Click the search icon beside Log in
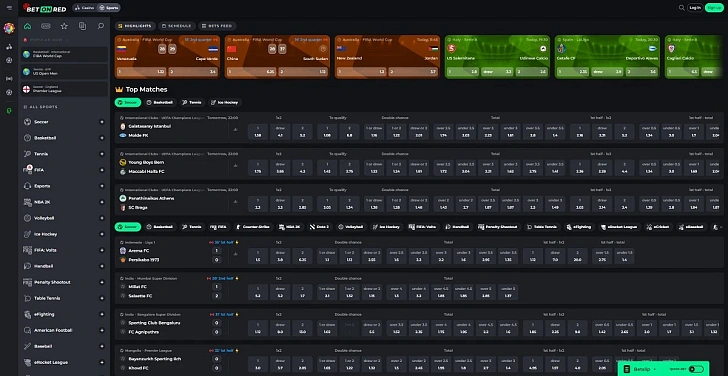 tap(682, 7)
